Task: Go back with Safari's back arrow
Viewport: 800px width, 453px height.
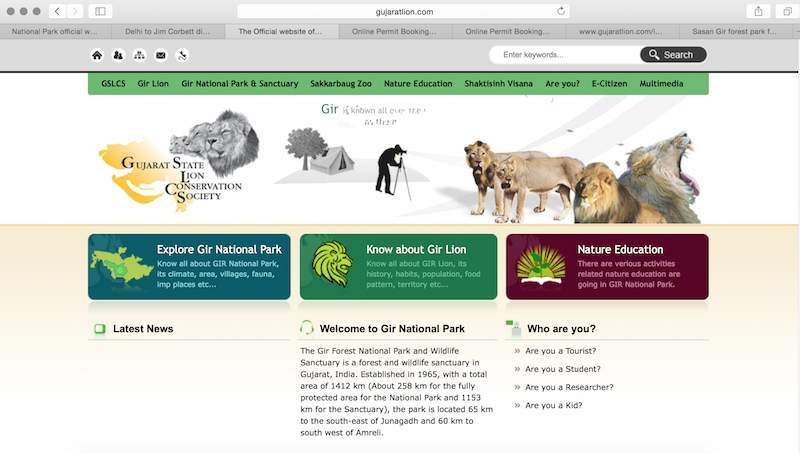Action: 57,11
